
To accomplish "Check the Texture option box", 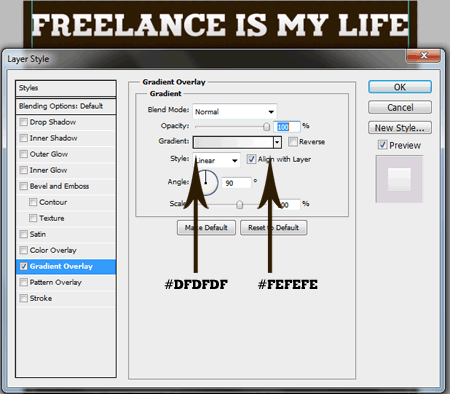I will 33,218.
